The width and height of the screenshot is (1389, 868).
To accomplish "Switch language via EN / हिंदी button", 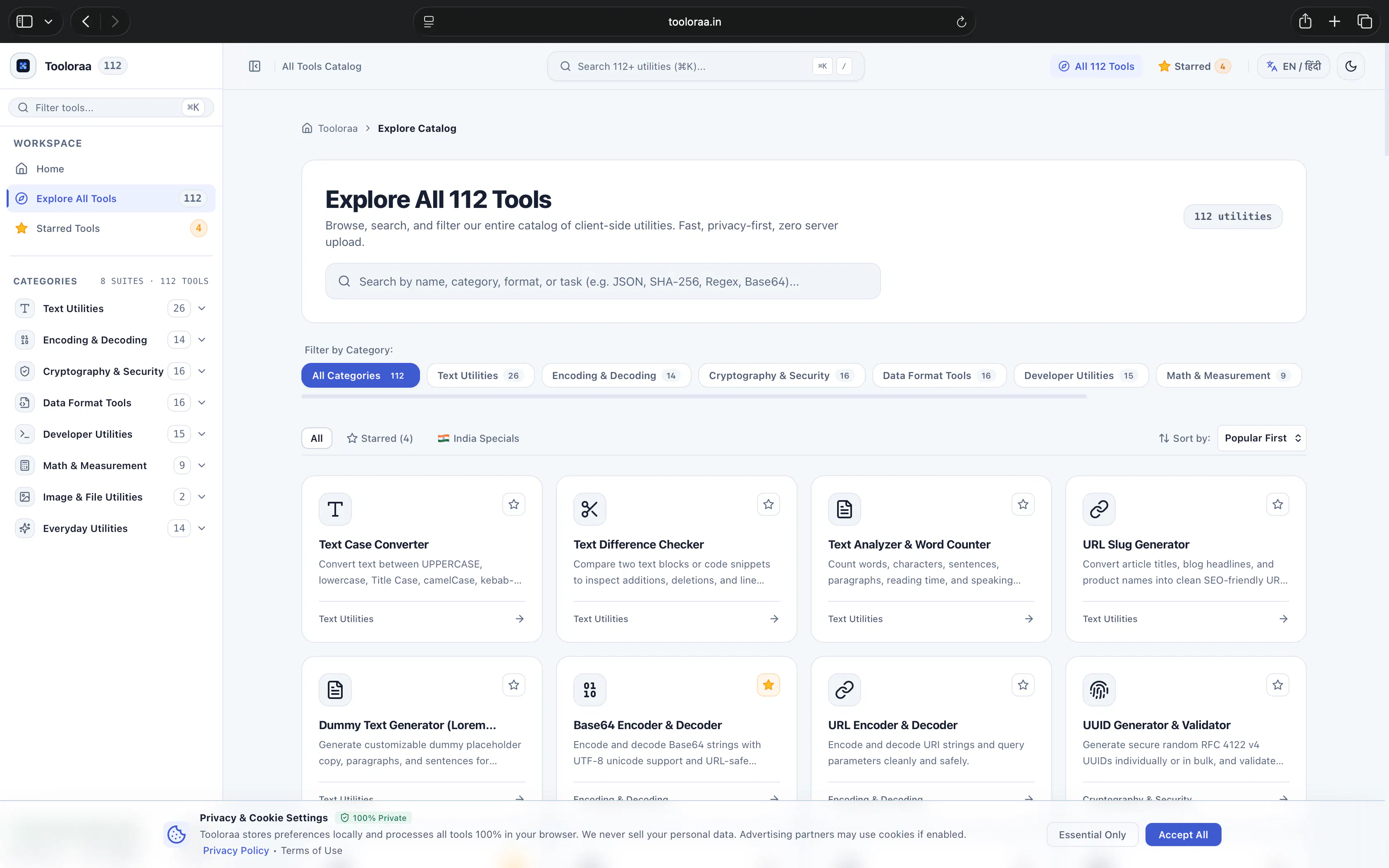I will click(1293, 67).
